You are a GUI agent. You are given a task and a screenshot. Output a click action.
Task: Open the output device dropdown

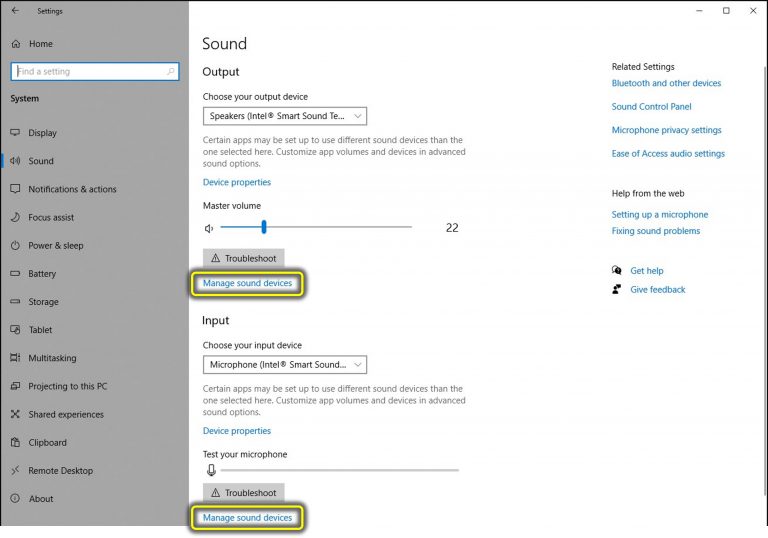tap(285, 116)
